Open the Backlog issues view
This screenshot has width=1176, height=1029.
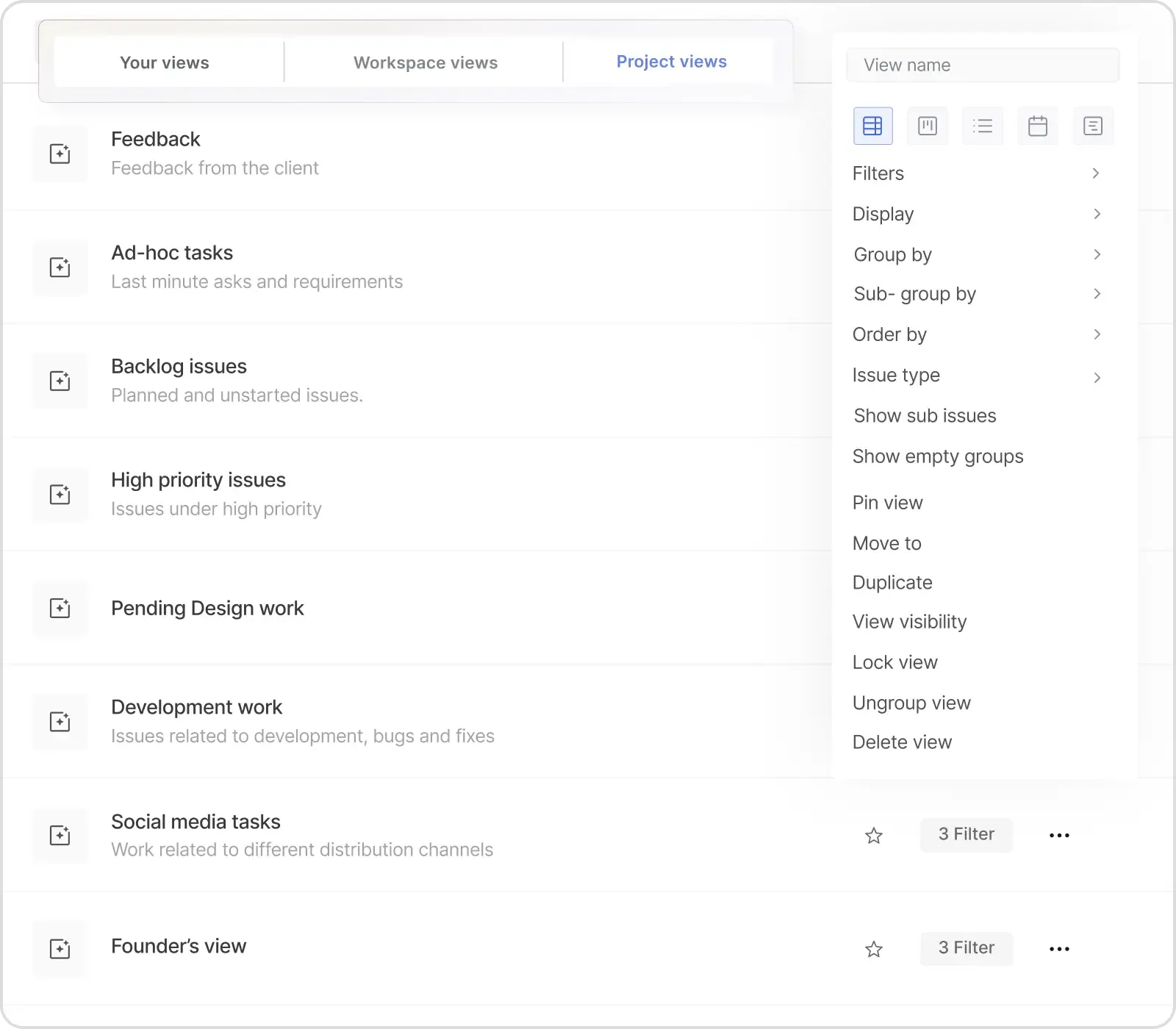coord(179,366)
